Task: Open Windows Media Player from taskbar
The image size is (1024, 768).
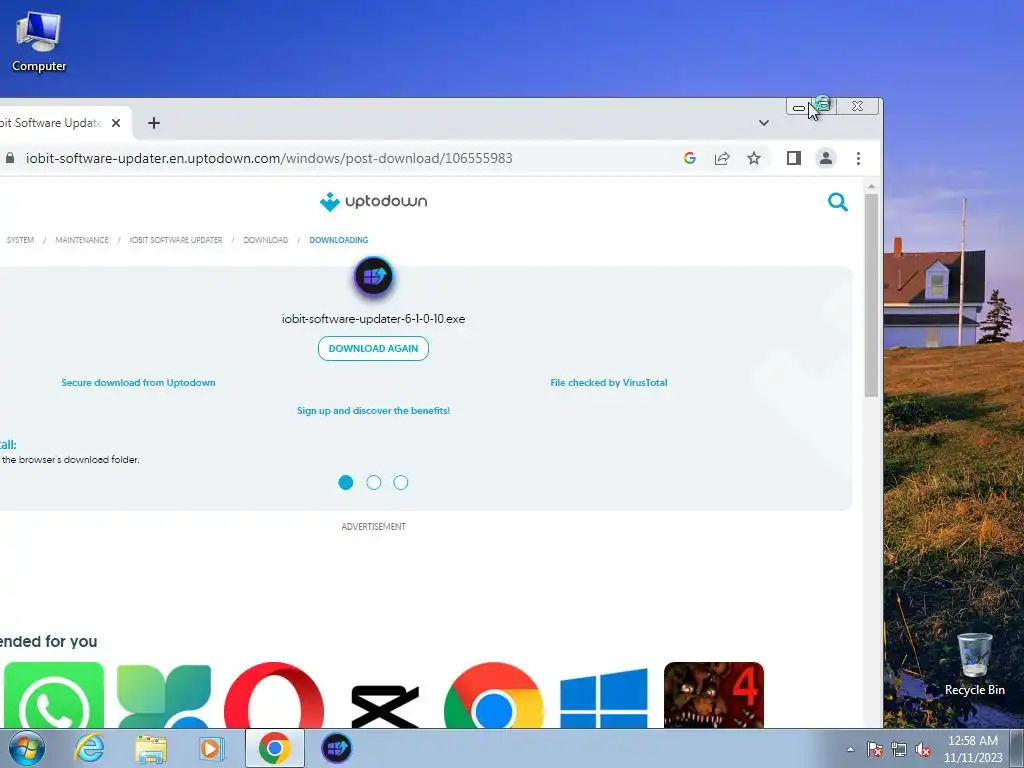Action: tap(211, 748)
